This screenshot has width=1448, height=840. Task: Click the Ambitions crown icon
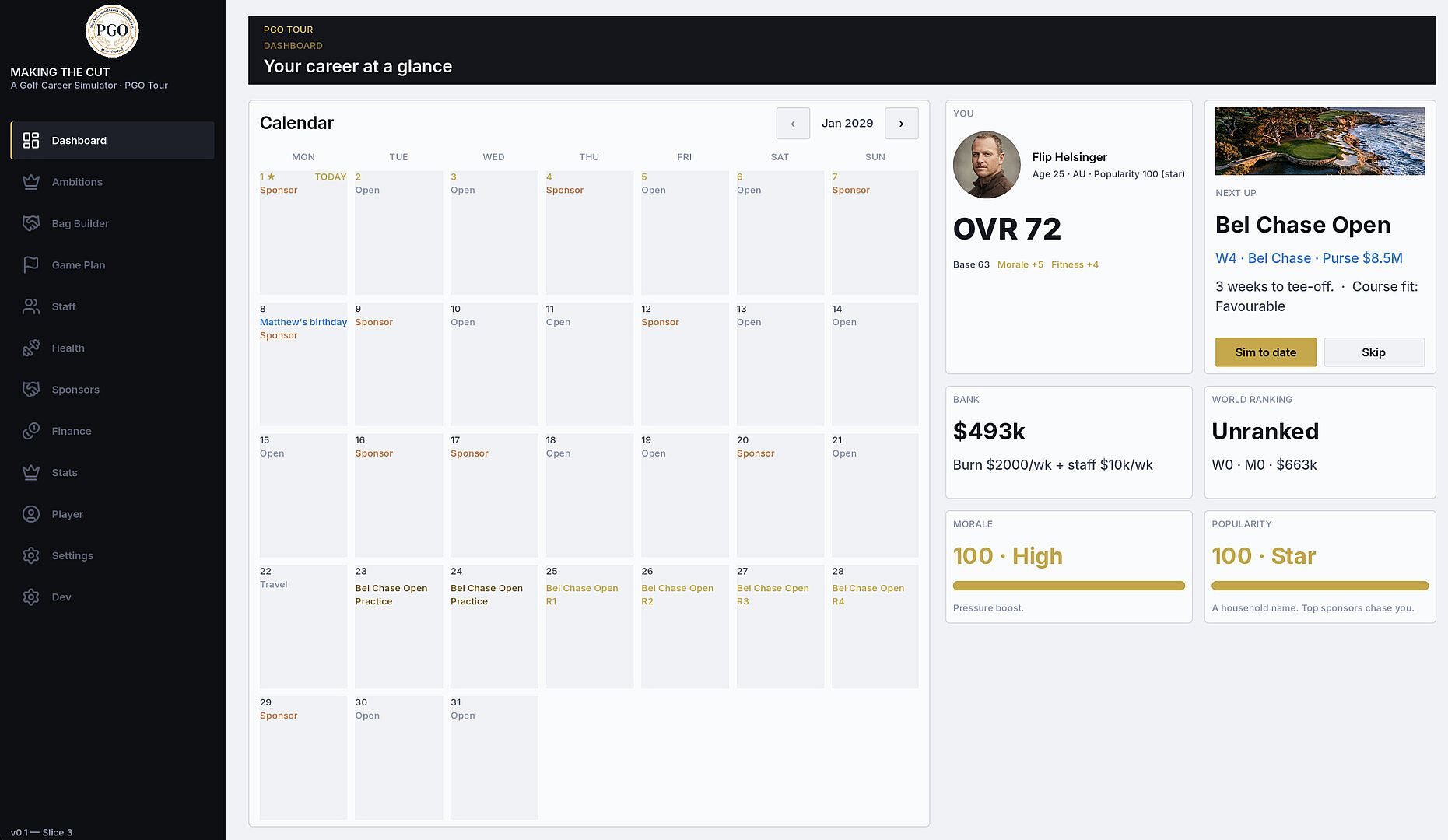(x=31, y=182)
